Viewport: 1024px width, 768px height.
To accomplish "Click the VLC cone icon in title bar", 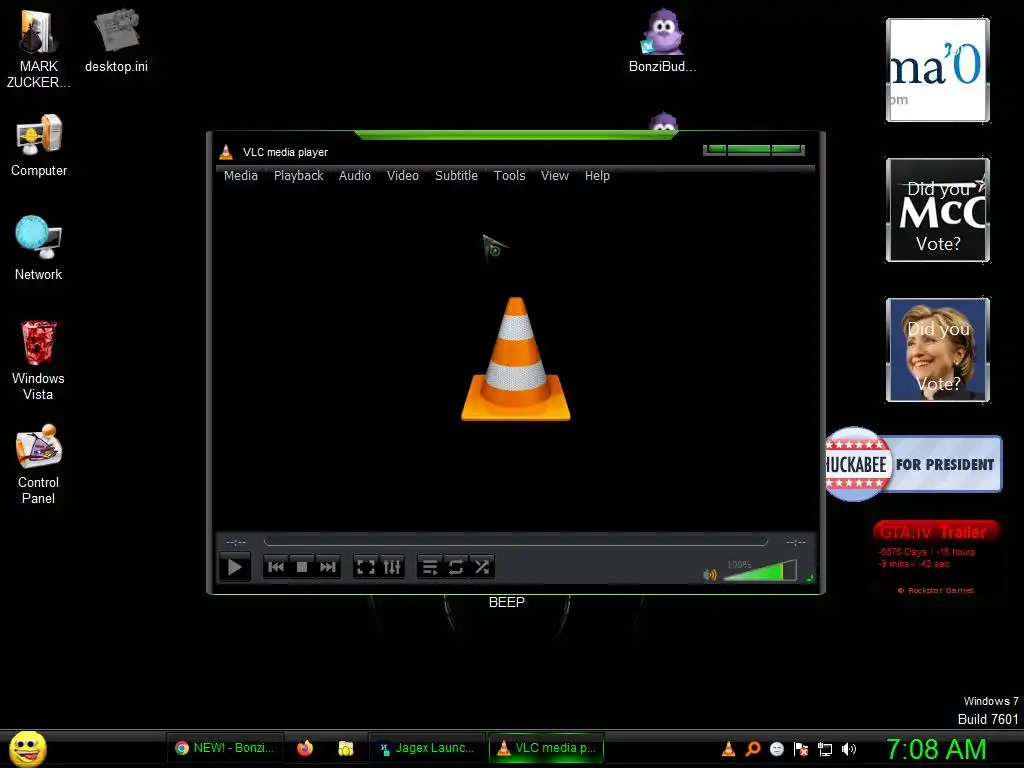I will [226, 152].
